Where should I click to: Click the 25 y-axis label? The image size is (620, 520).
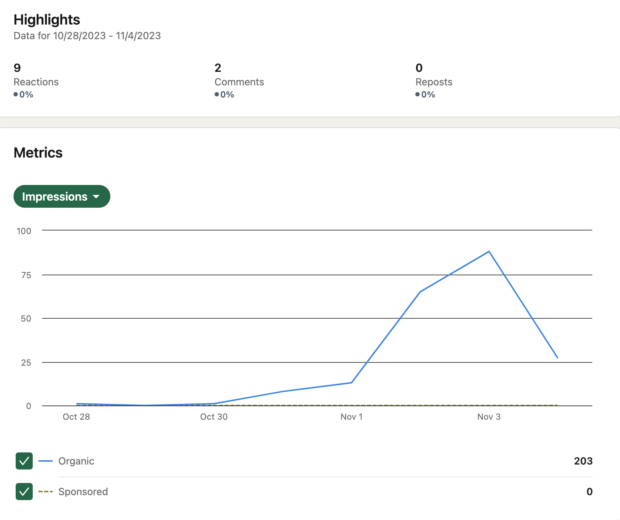[26, 363]
